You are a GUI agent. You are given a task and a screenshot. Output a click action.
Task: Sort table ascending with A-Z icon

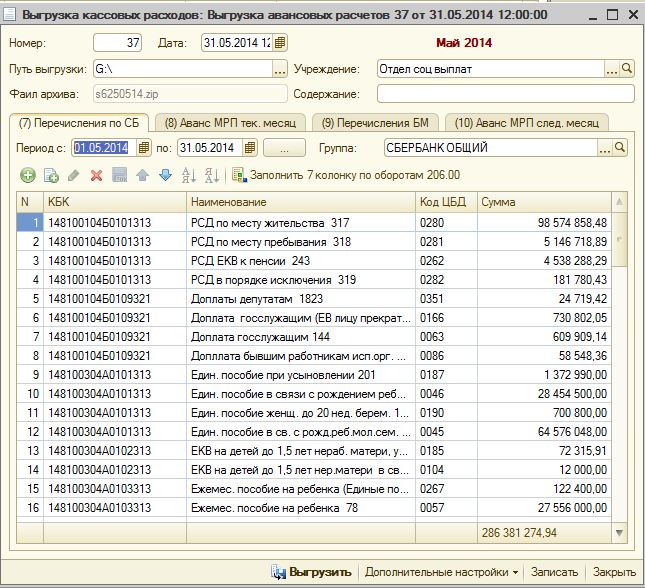(x=189, y=175)
